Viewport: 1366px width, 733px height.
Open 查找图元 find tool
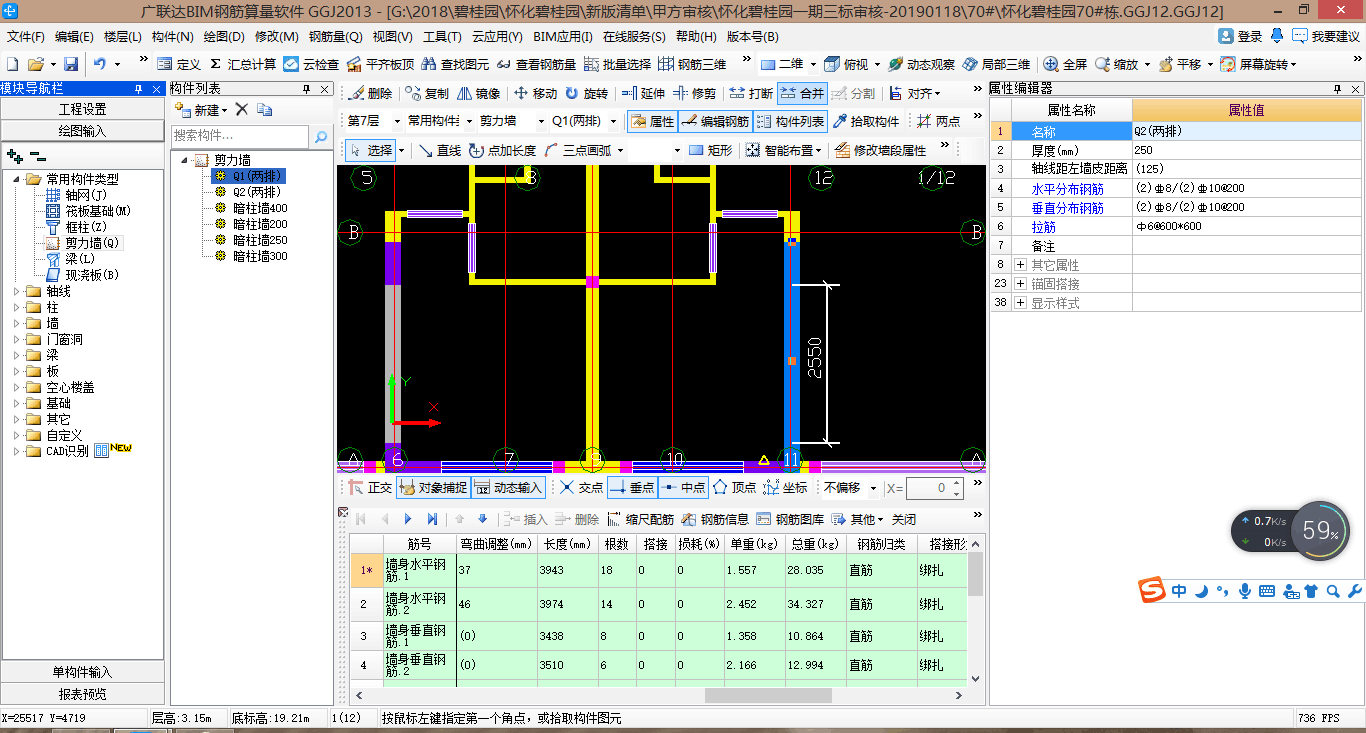tap(455, 64)
